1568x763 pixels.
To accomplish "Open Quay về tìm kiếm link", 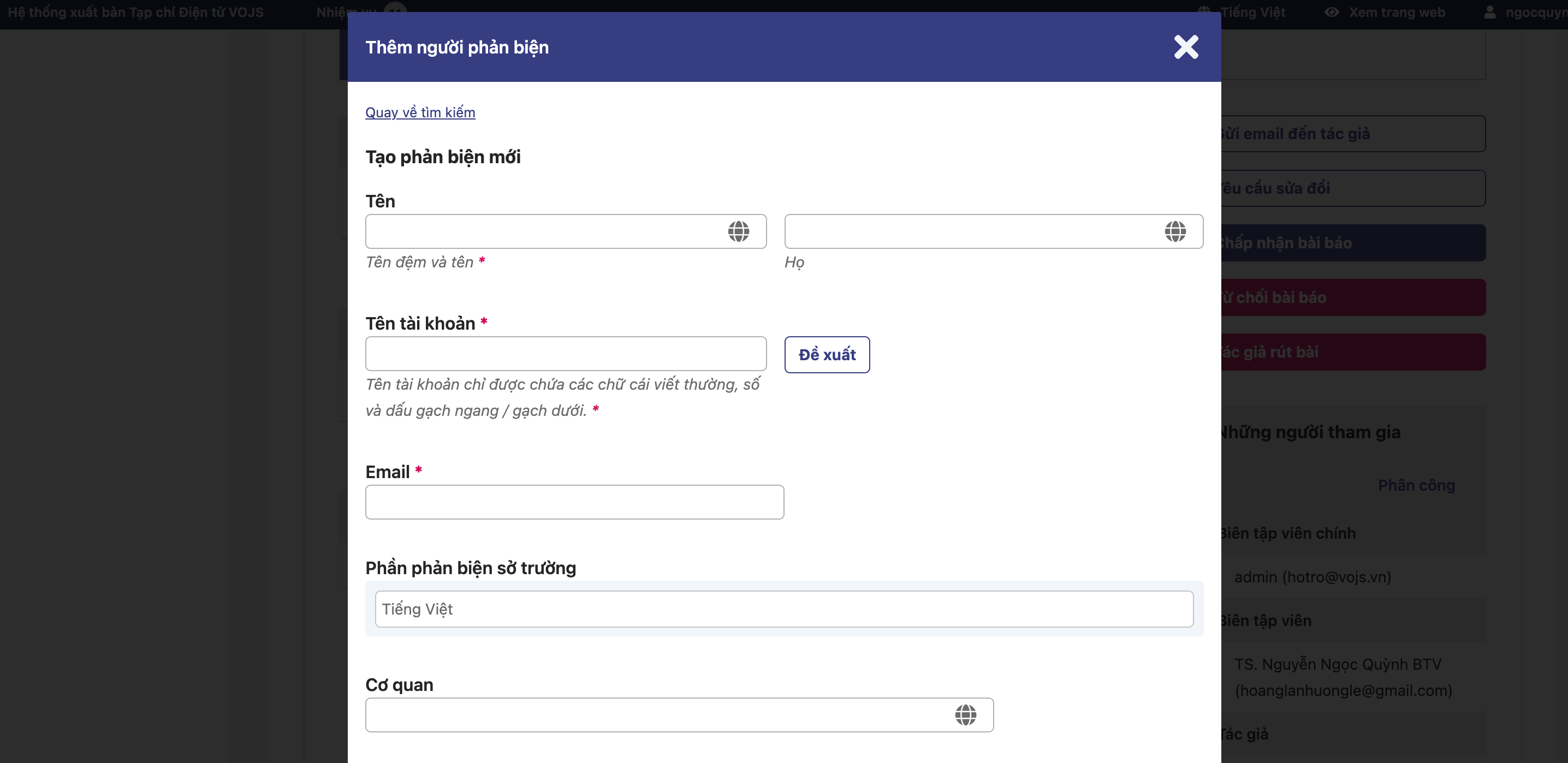I will click(x=420, y=112).
